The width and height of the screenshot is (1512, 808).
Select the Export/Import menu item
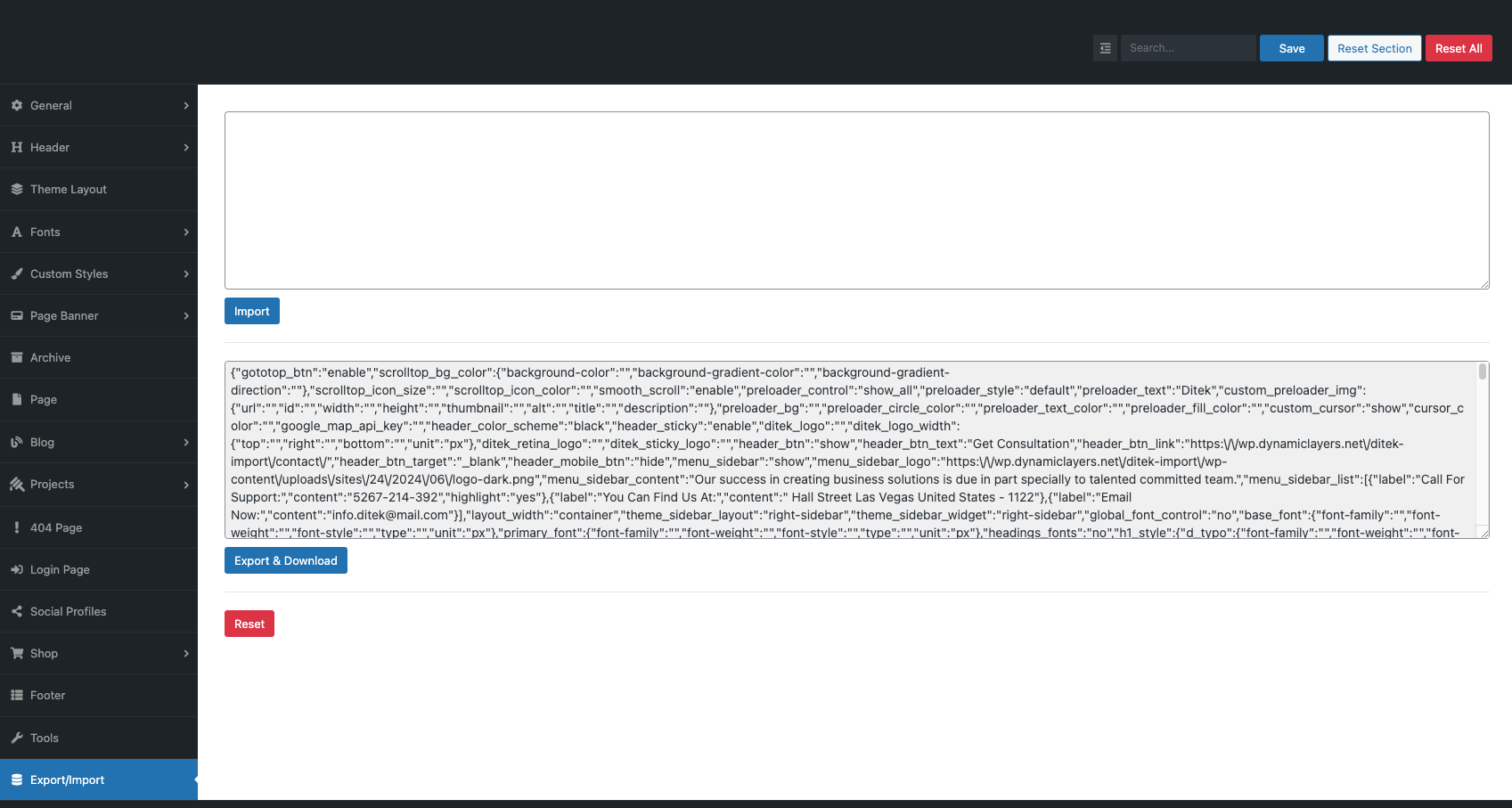coord(99,779)
